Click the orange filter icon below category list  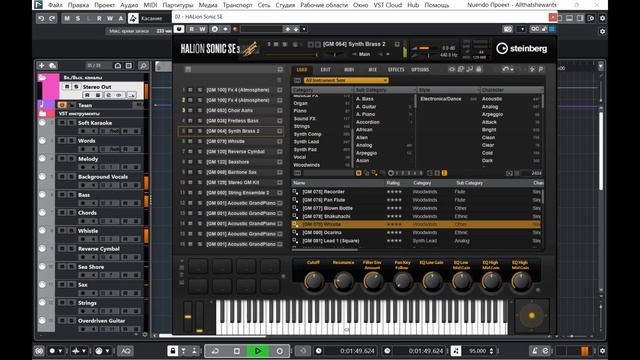pos(359,173)
